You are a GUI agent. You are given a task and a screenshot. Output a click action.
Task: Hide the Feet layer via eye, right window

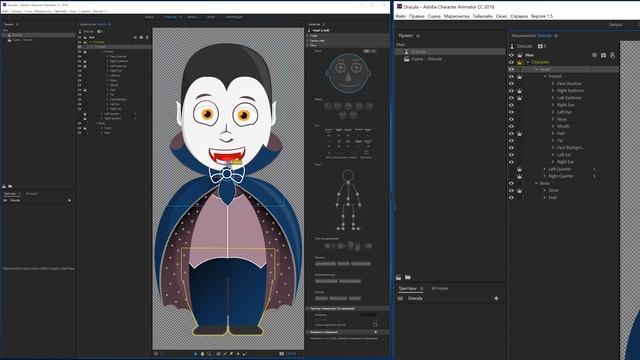coord(511,198)
